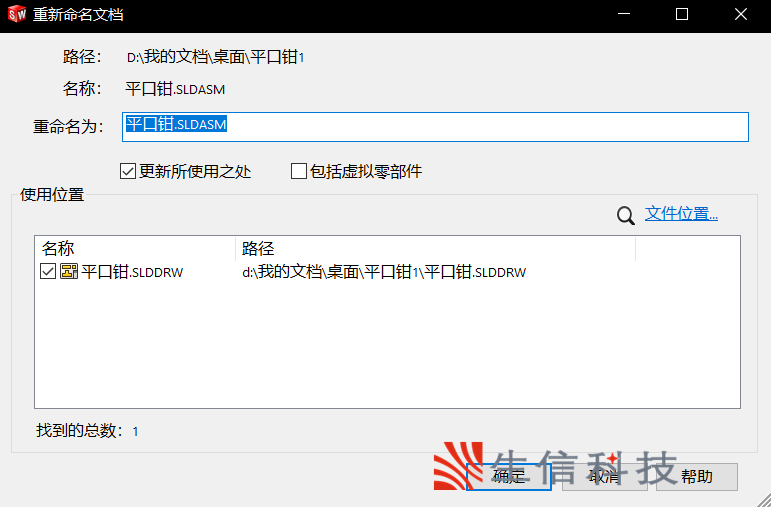Sort by the 名称 column header
The height and width of the screenshot is (507, 771).
[x=135, y=248]
